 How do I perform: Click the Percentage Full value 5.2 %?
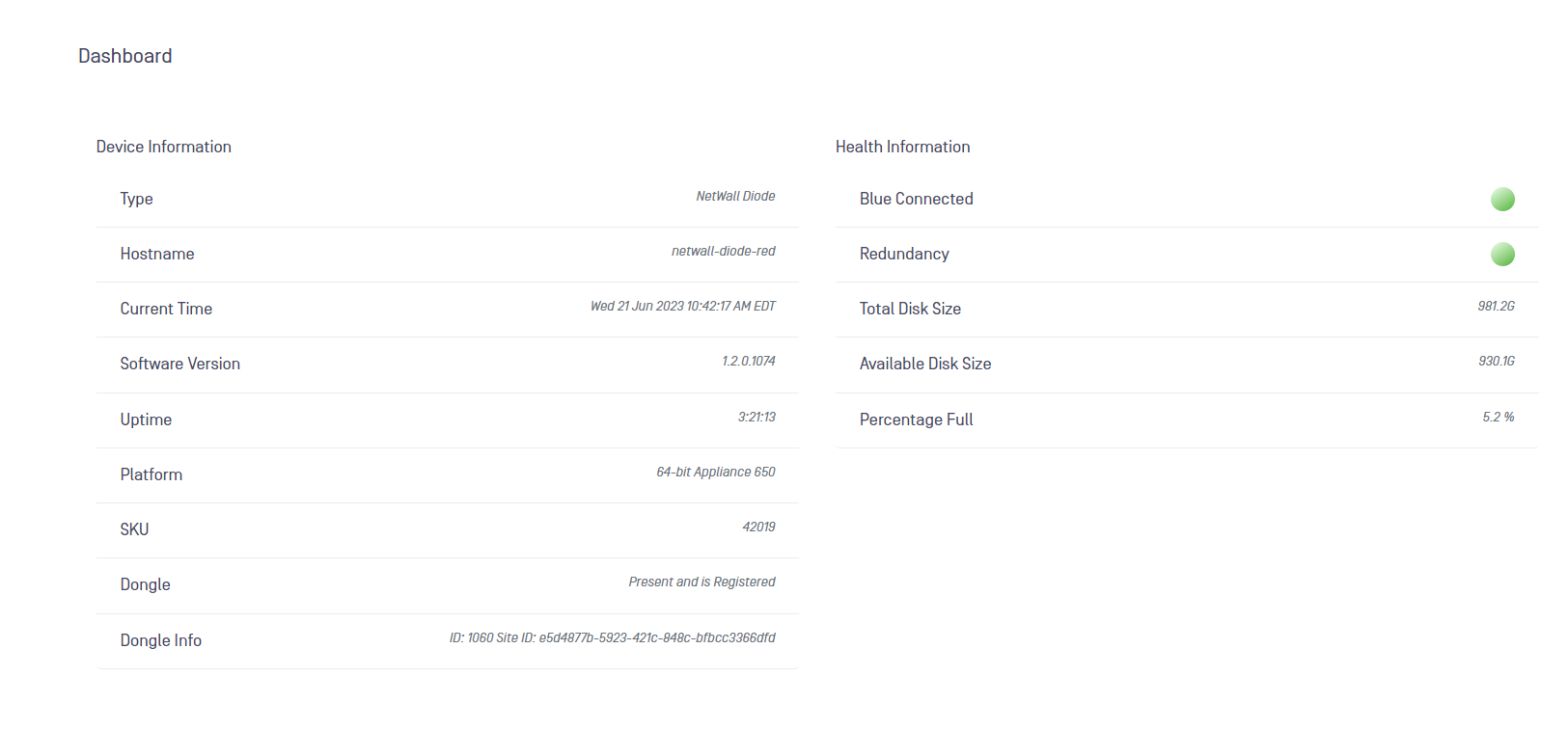1499,417
